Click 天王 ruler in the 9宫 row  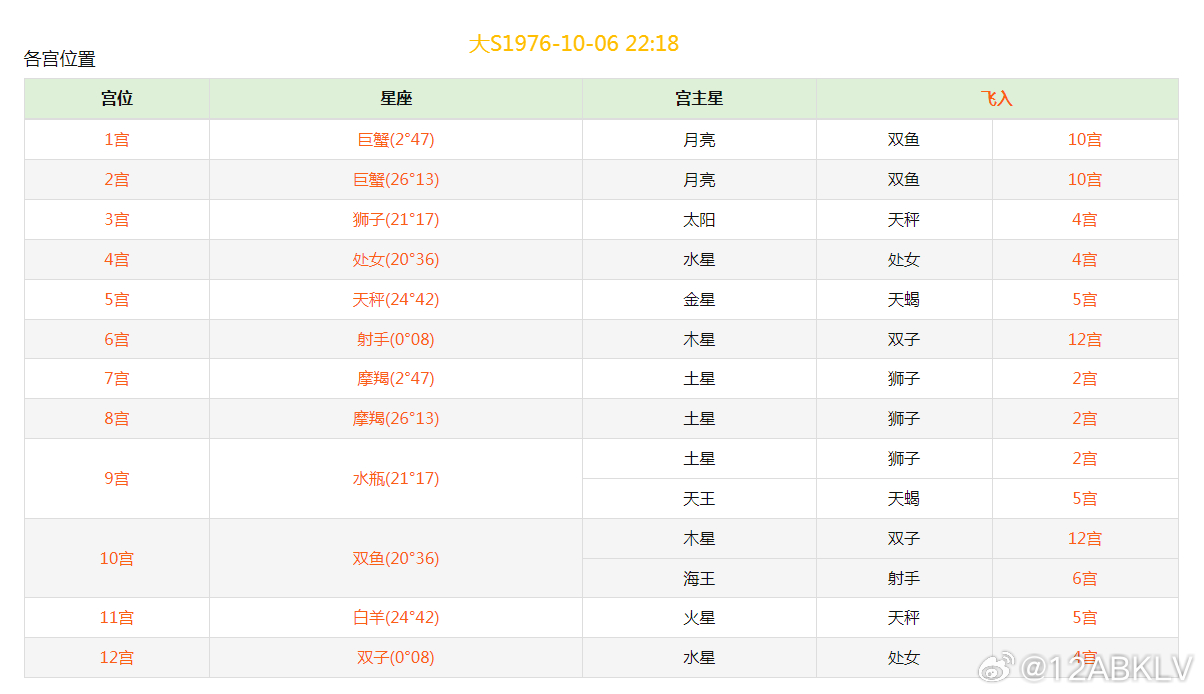699,499
